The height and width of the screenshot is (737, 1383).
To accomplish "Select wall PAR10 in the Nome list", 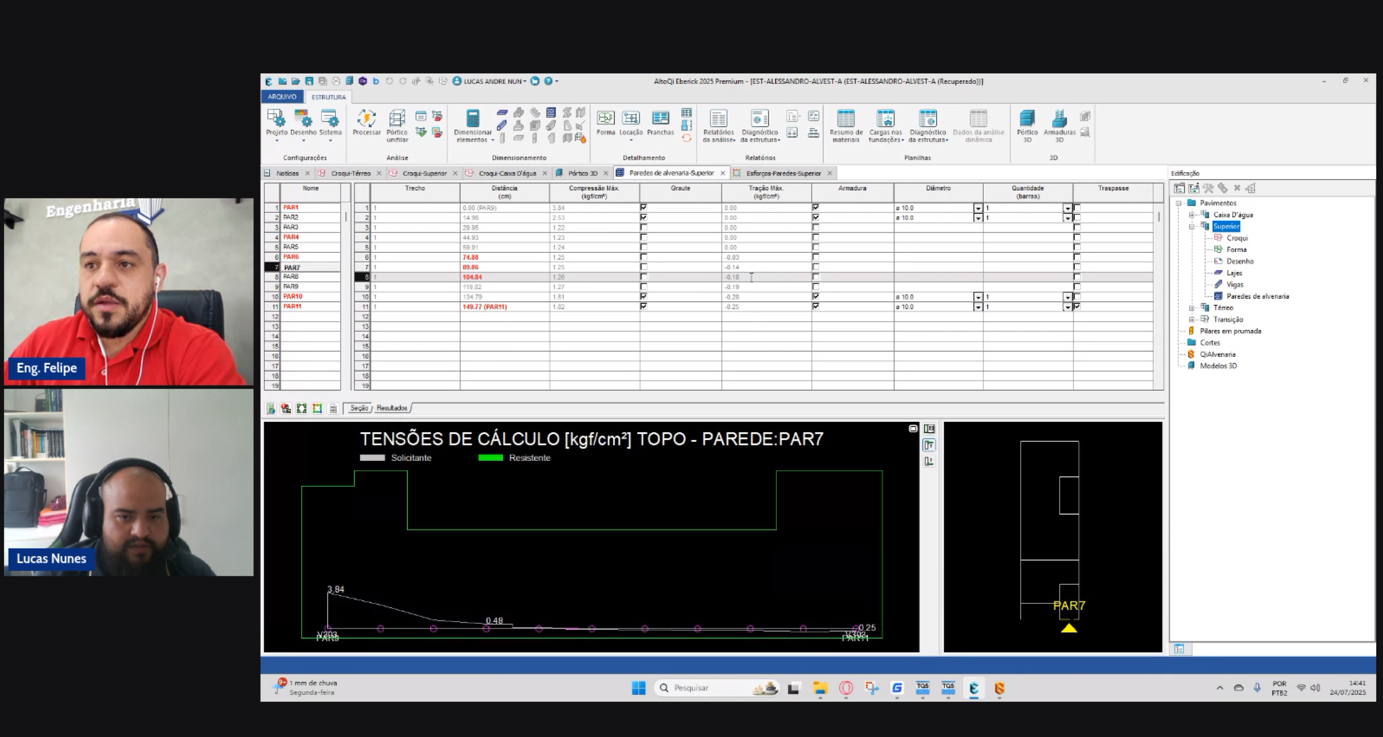I will pyautogui.click(x=292, y=297).
